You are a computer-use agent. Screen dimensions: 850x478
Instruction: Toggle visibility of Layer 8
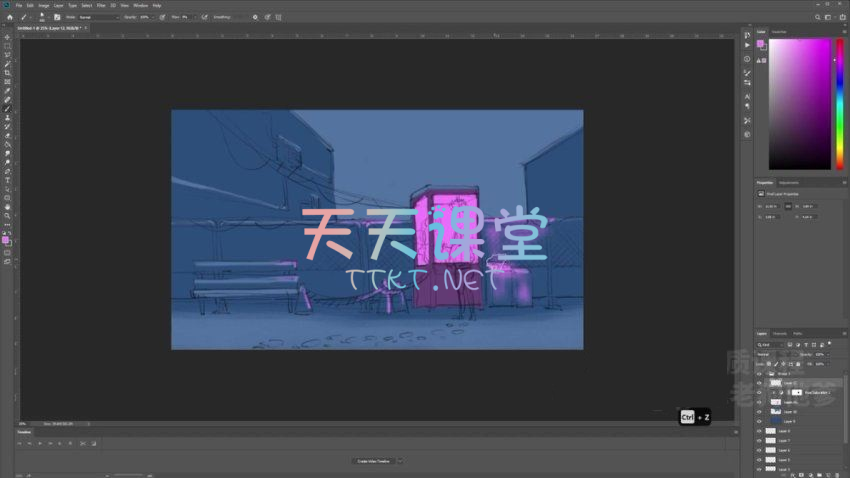759,431
